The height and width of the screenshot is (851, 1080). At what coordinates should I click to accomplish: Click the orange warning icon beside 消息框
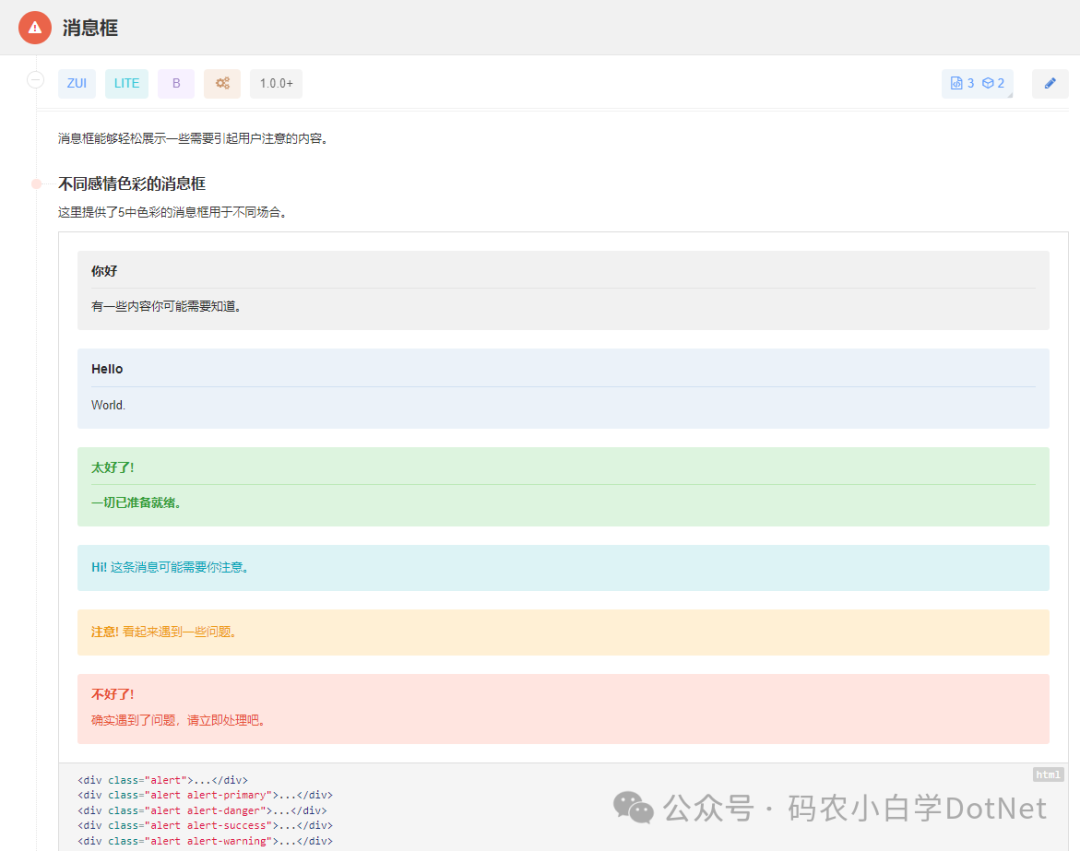[x=35, y=27]
